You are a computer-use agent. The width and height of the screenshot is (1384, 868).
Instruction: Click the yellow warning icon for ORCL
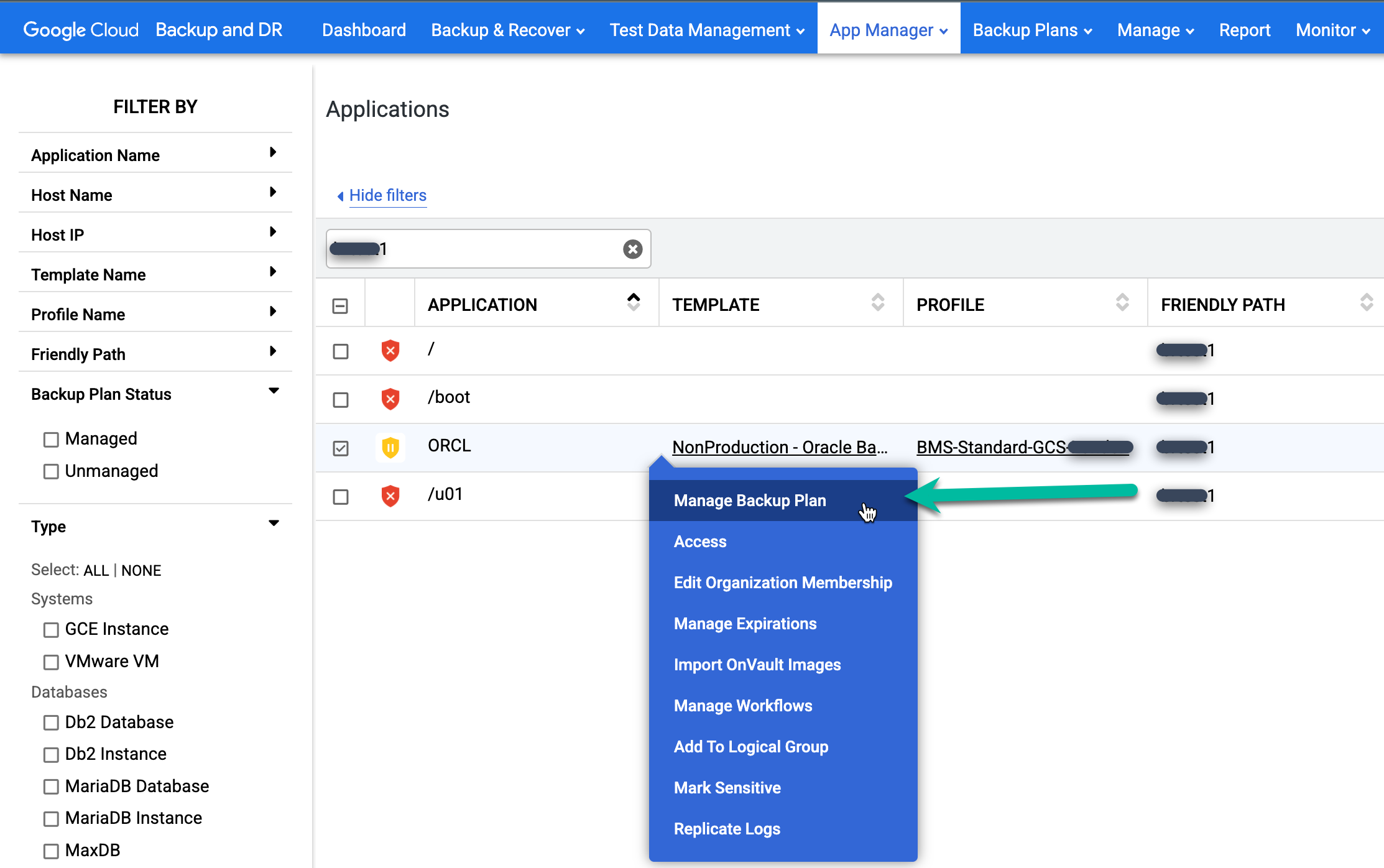[390, 447]
